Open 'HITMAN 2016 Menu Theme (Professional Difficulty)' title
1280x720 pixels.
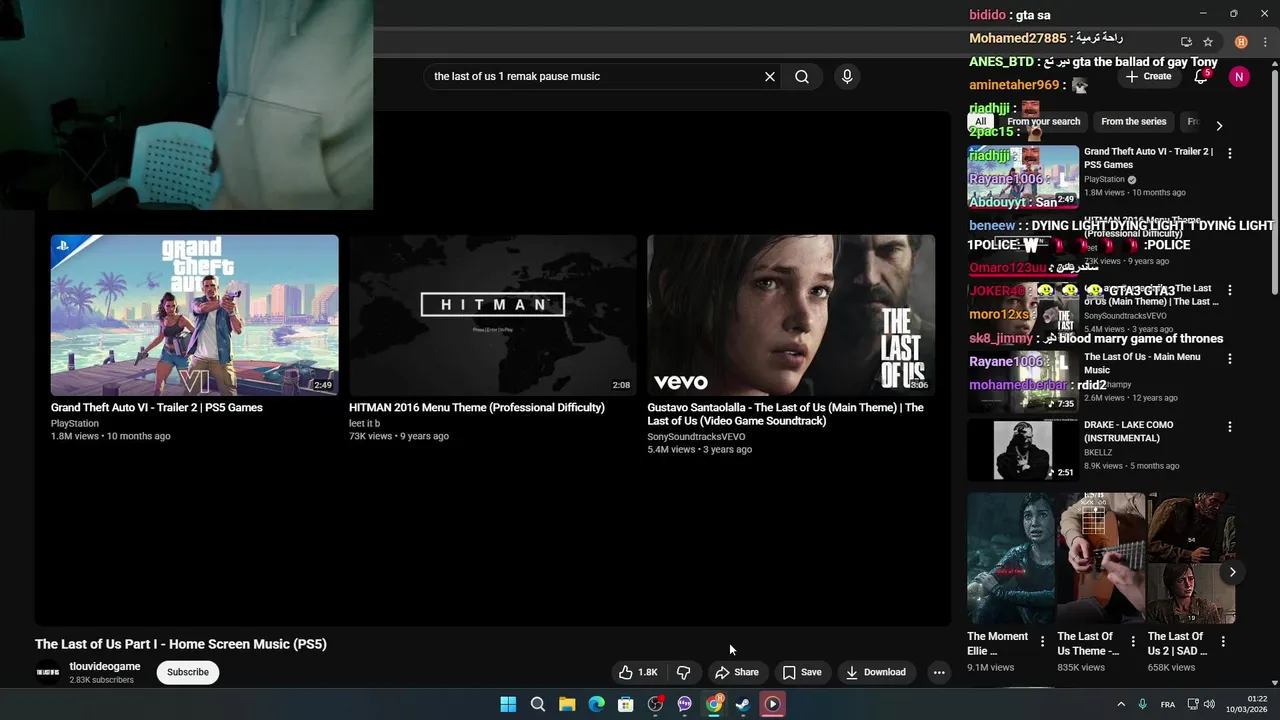pos(477,408)
